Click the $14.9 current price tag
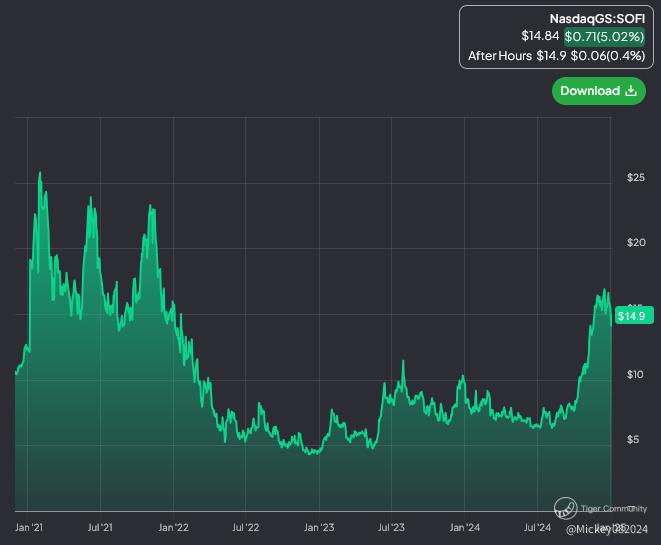The width and height of the screenshot is (661, 545). click(634, 316)
